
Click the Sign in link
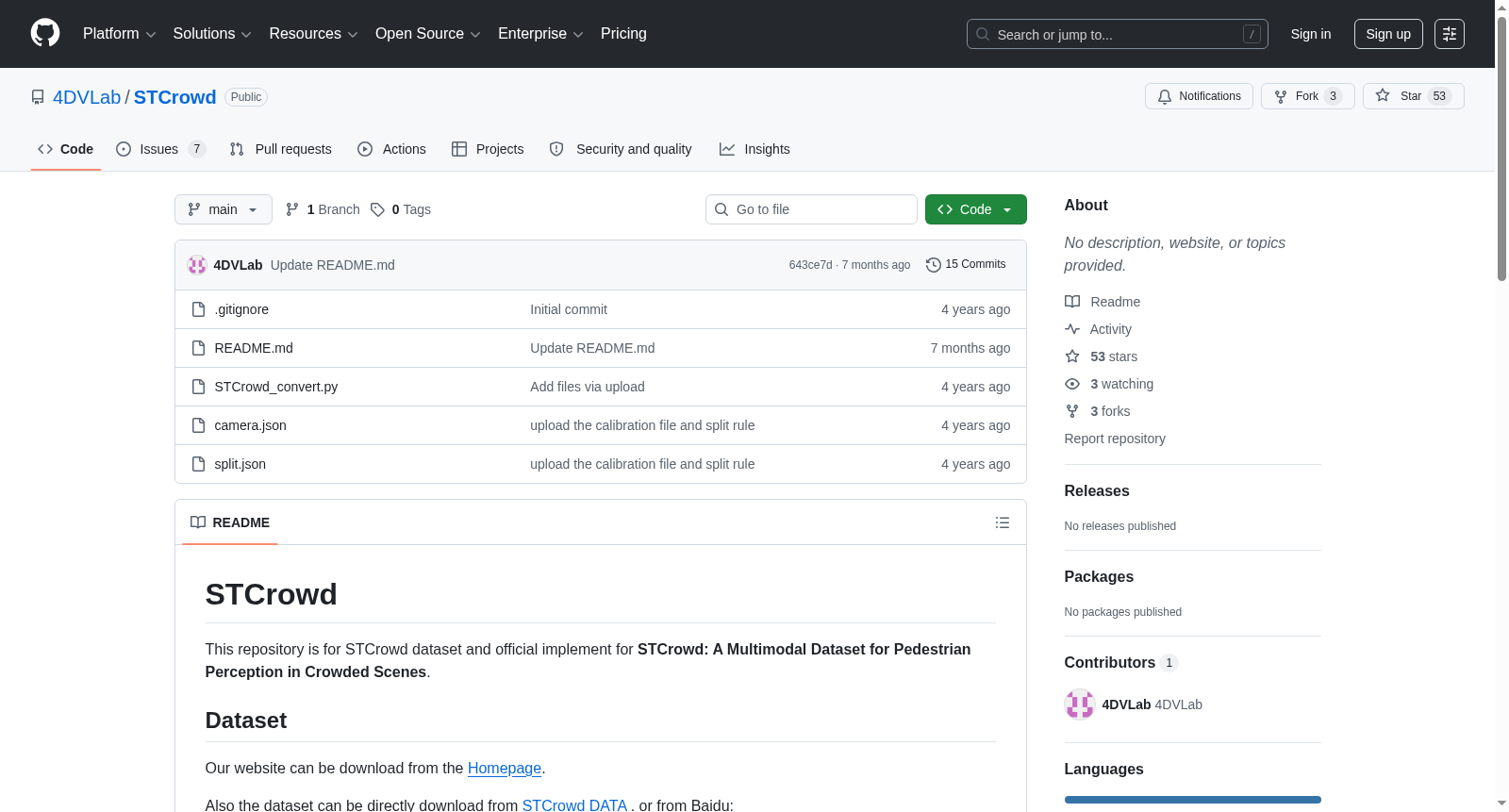point(1311,34)
